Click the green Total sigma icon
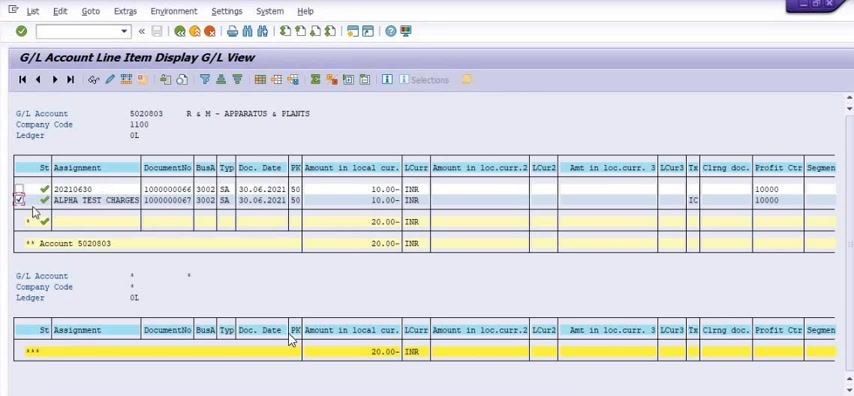This screenshot has width=854, height=396. (315, 80)
